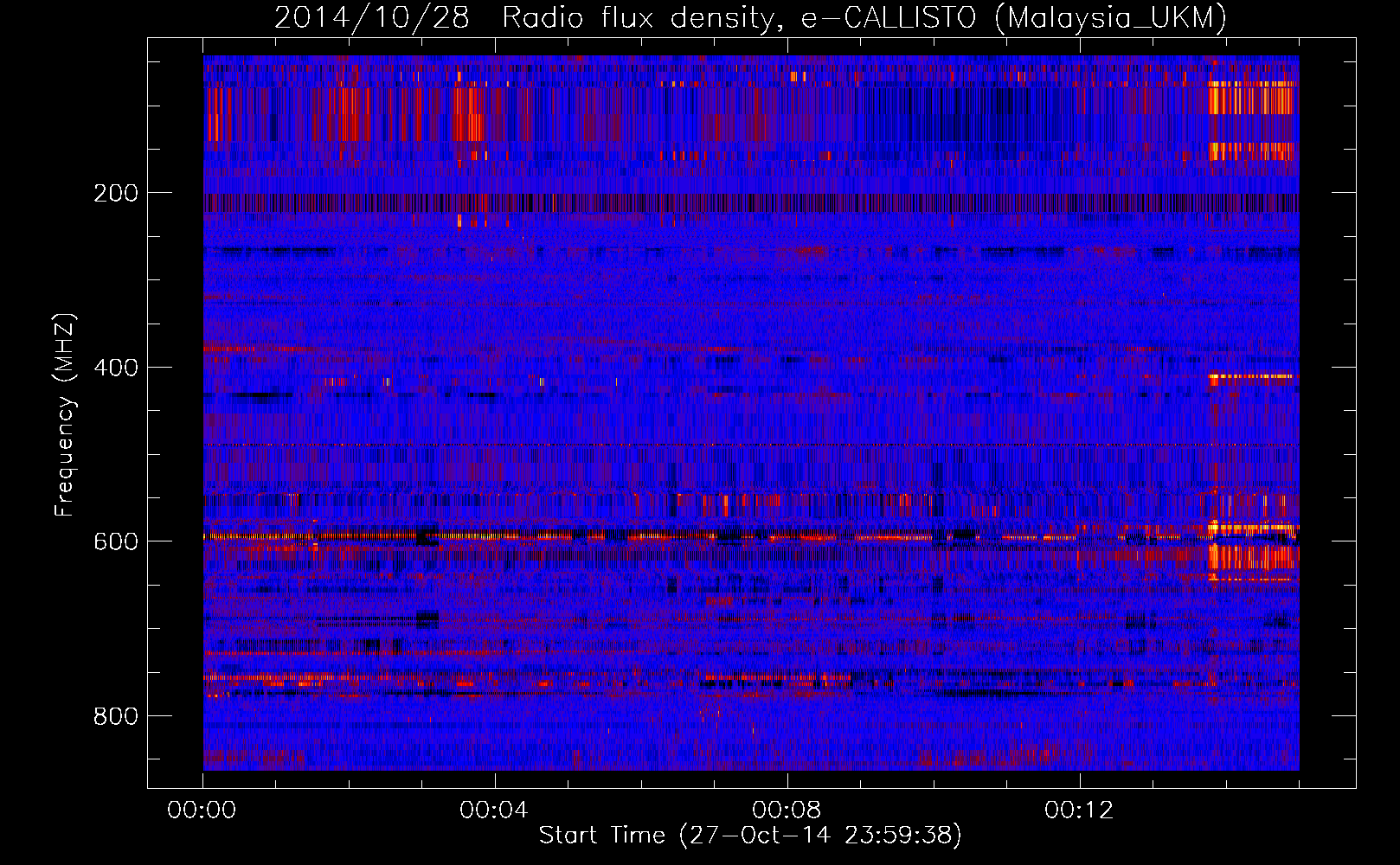Select the station label '(Malaysia_UKM)'

1112,18
